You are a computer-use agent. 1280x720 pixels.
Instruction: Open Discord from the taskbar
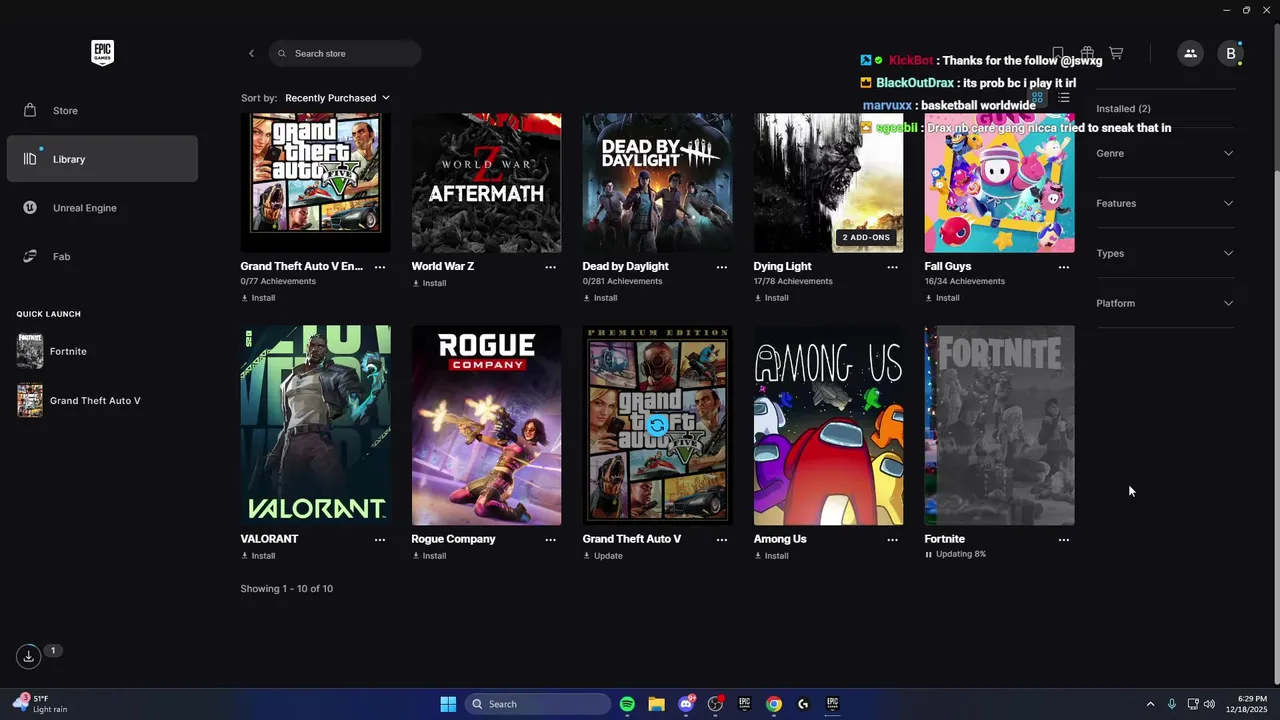pos(686,704)
